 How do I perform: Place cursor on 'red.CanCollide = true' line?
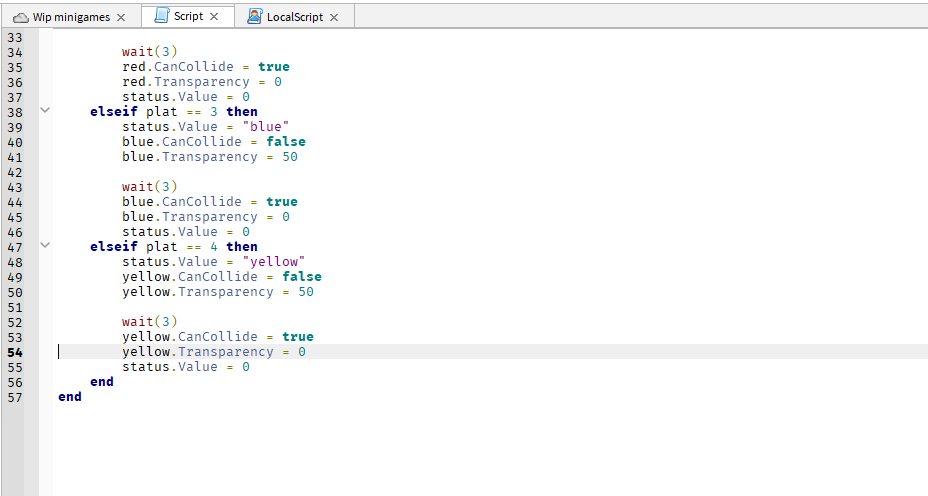(x=206, y=67)
